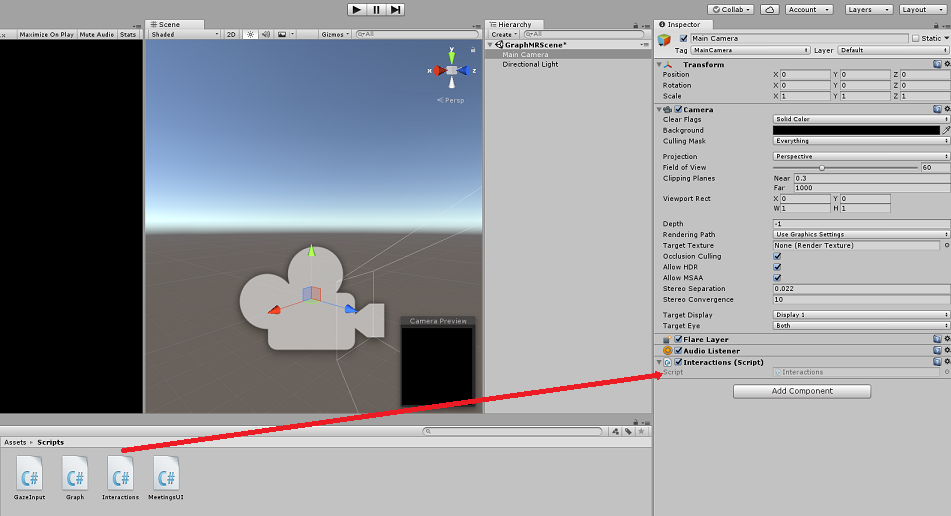
Task: Open the Background color swatch
Action: point(856,130)
